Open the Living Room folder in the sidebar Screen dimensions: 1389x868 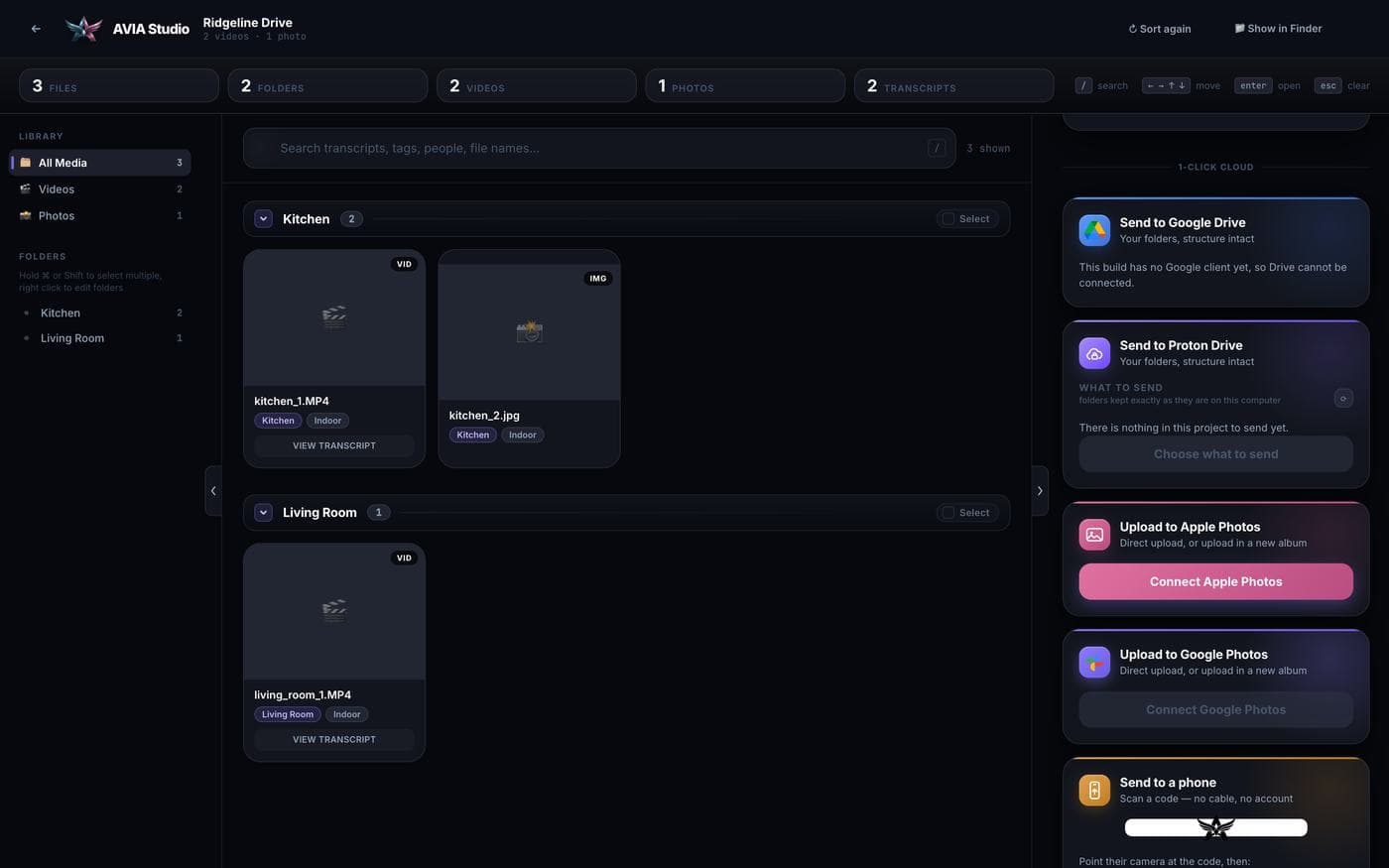[x=100, y=338]
